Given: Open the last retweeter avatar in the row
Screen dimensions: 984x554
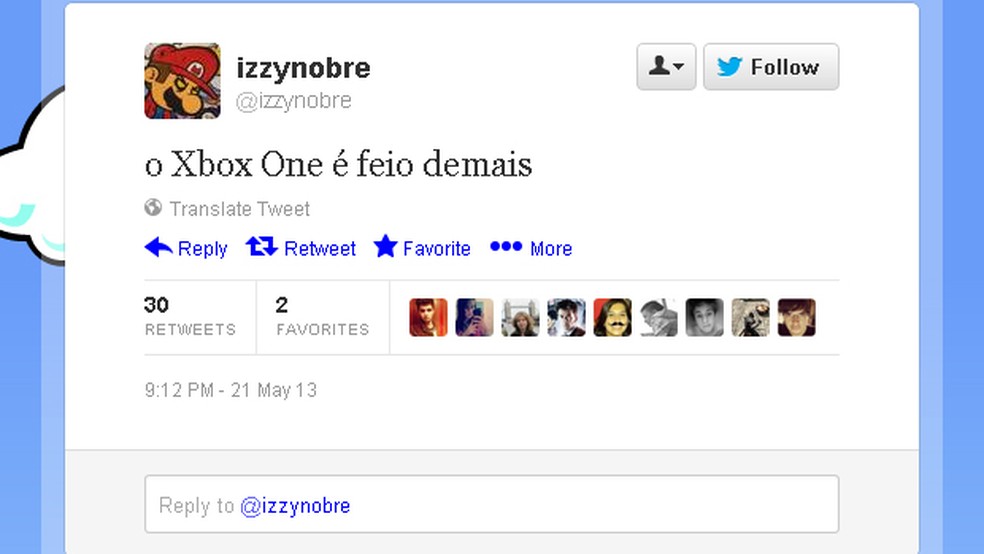Looking at the screenshot, I should (x=797, y=317).
